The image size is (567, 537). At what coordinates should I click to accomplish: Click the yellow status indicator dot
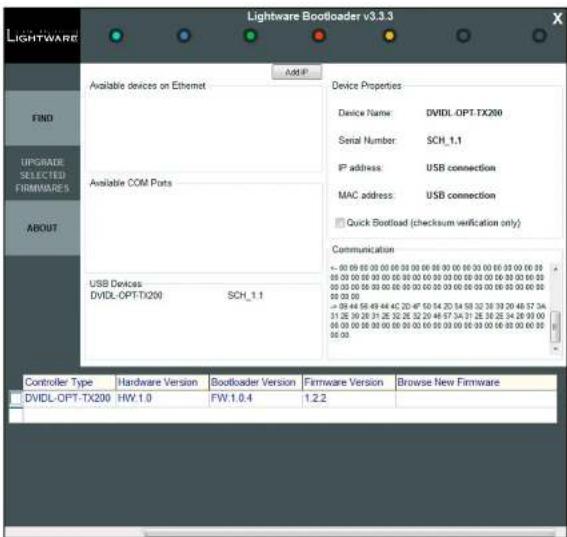(389, 36)
